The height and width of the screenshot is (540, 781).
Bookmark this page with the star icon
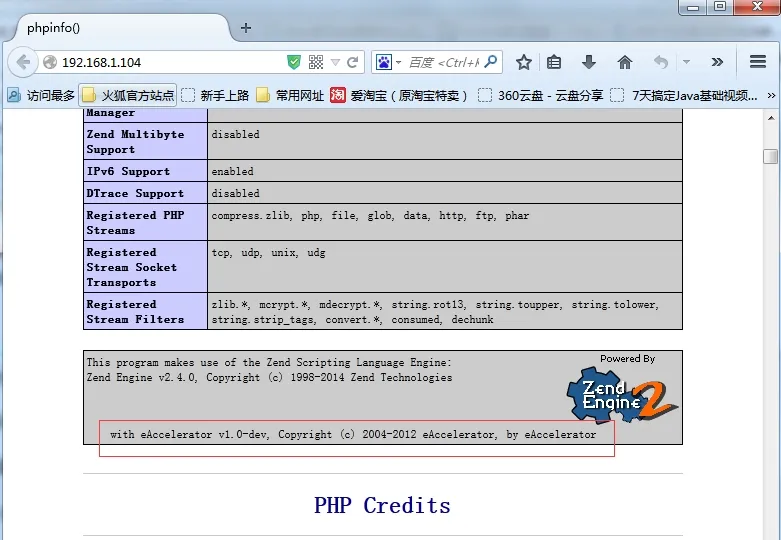tap(523, 62)
